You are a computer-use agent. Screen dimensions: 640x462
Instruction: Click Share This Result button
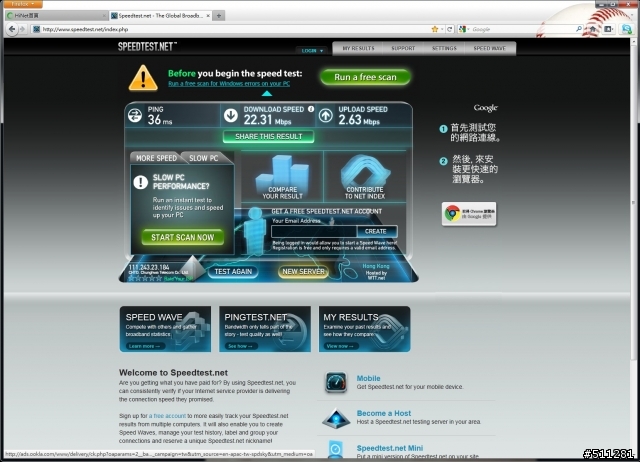[x=269, y=136]
